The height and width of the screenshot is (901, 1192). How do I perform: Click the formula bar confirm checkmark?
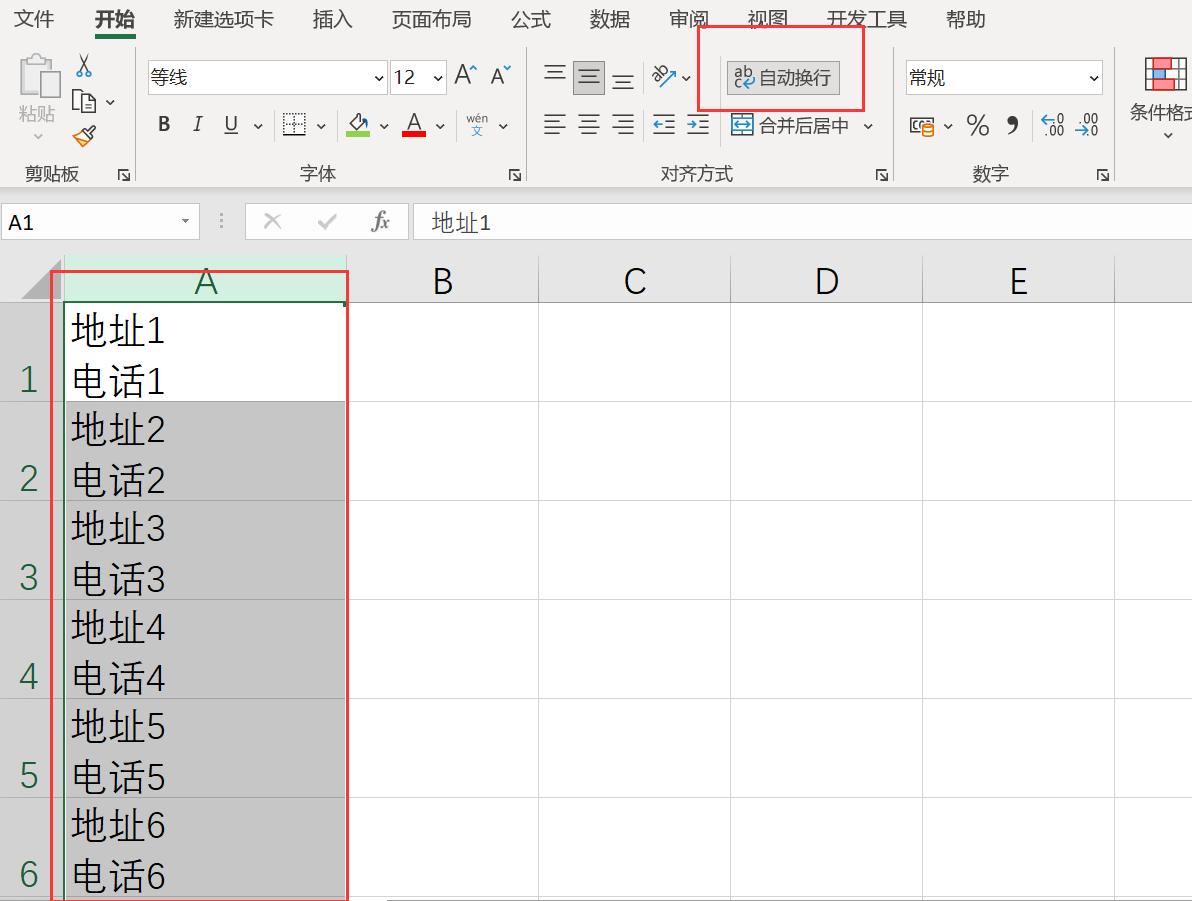327,222
